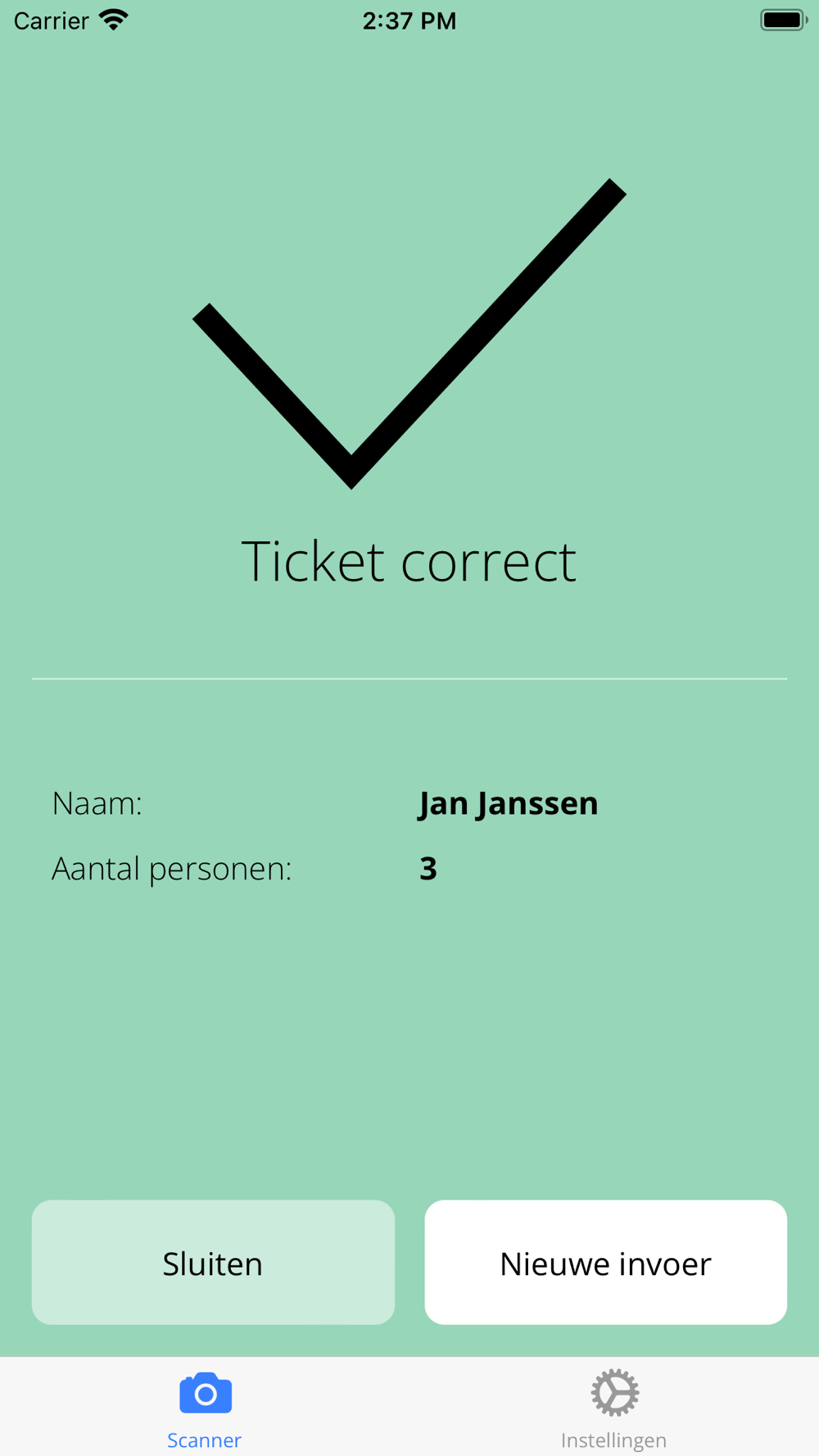This screenshot has height=1456, width=819.
Task: Select the name Jan Janssen
Action: click(509, 803)
